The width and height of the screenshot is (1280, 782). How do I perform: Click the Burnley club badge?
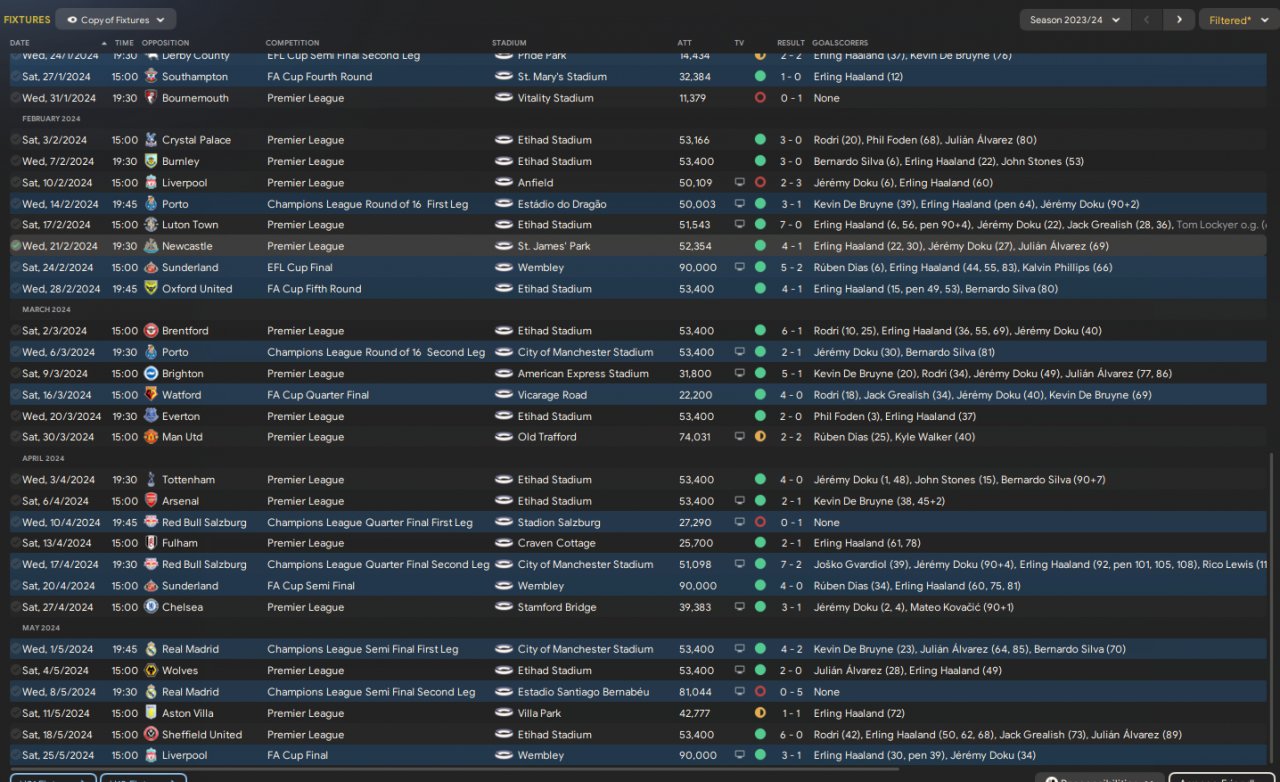coord(151,161)
